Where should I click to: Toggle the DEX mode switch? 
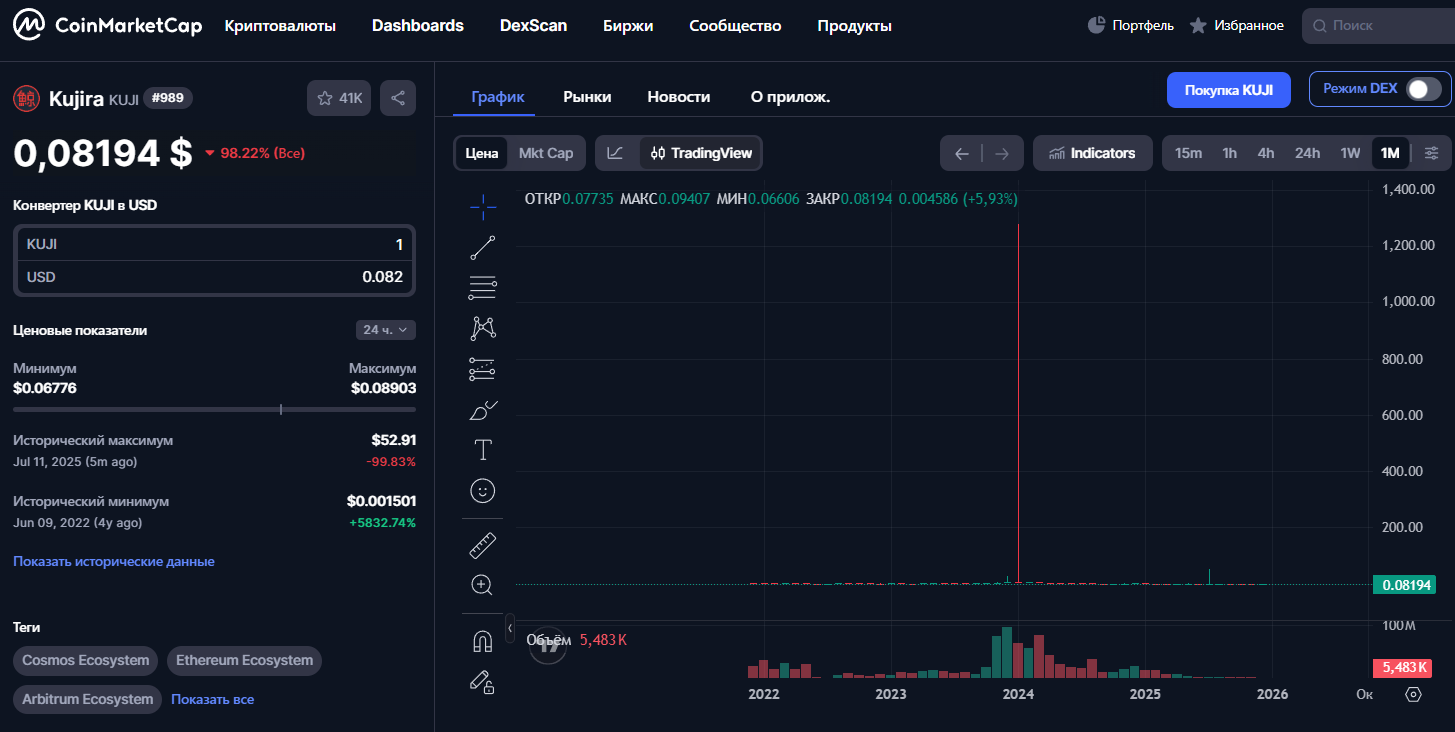point(1423,89)
